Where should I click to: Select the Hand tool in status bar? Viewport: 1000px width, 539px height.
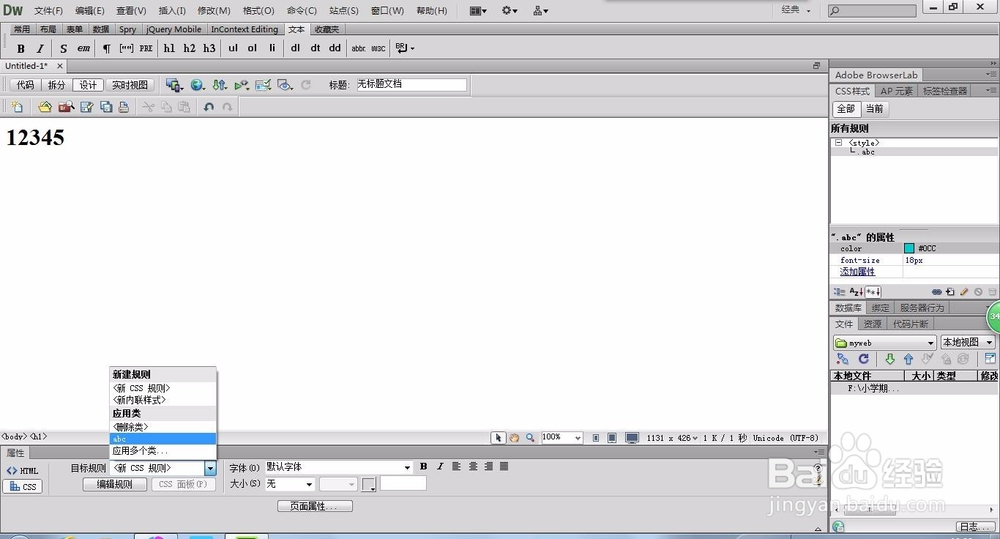[514, 438]
